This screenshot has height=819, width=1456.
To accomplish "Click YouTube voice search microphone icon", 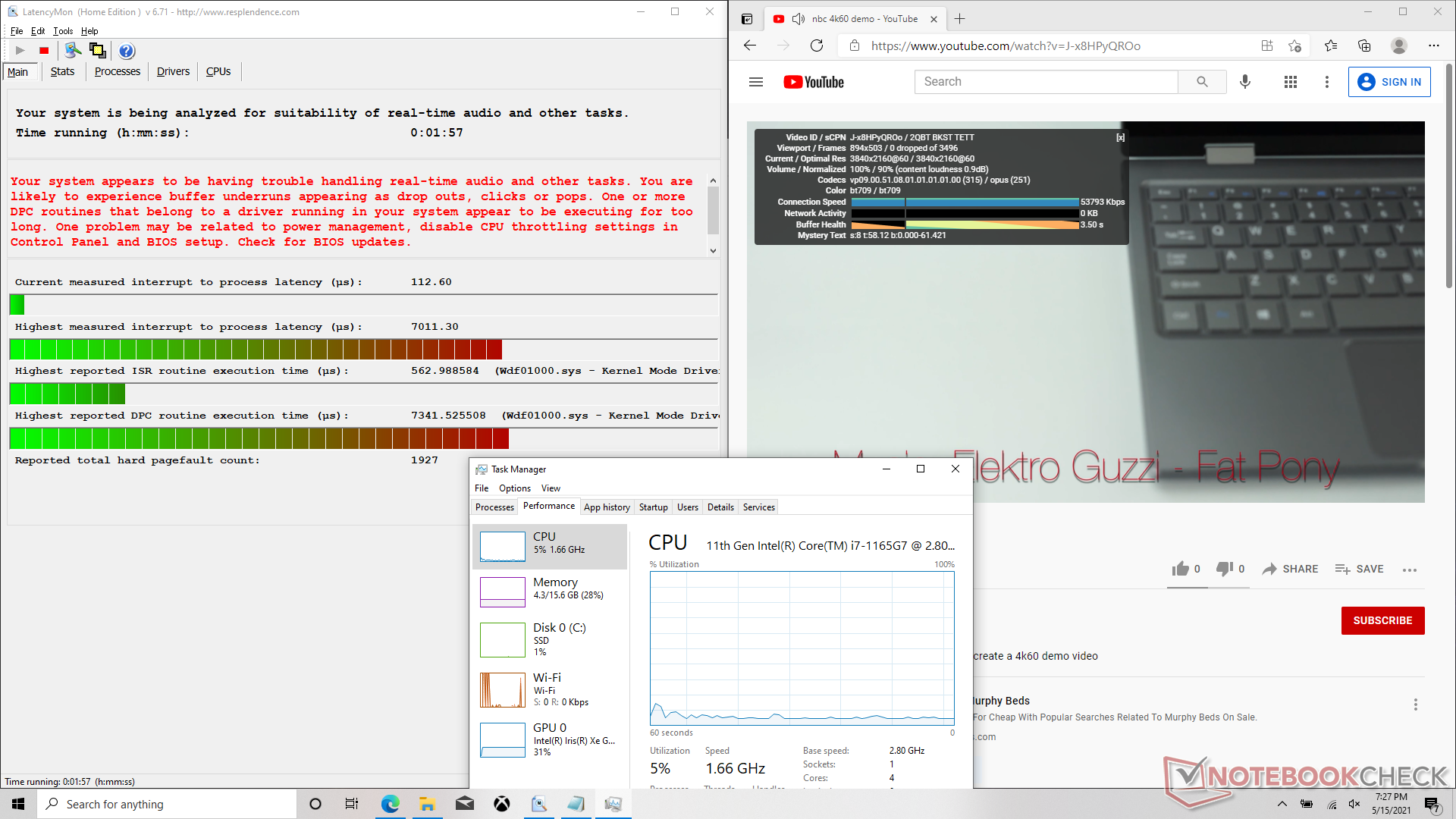I will [1244, 82].
